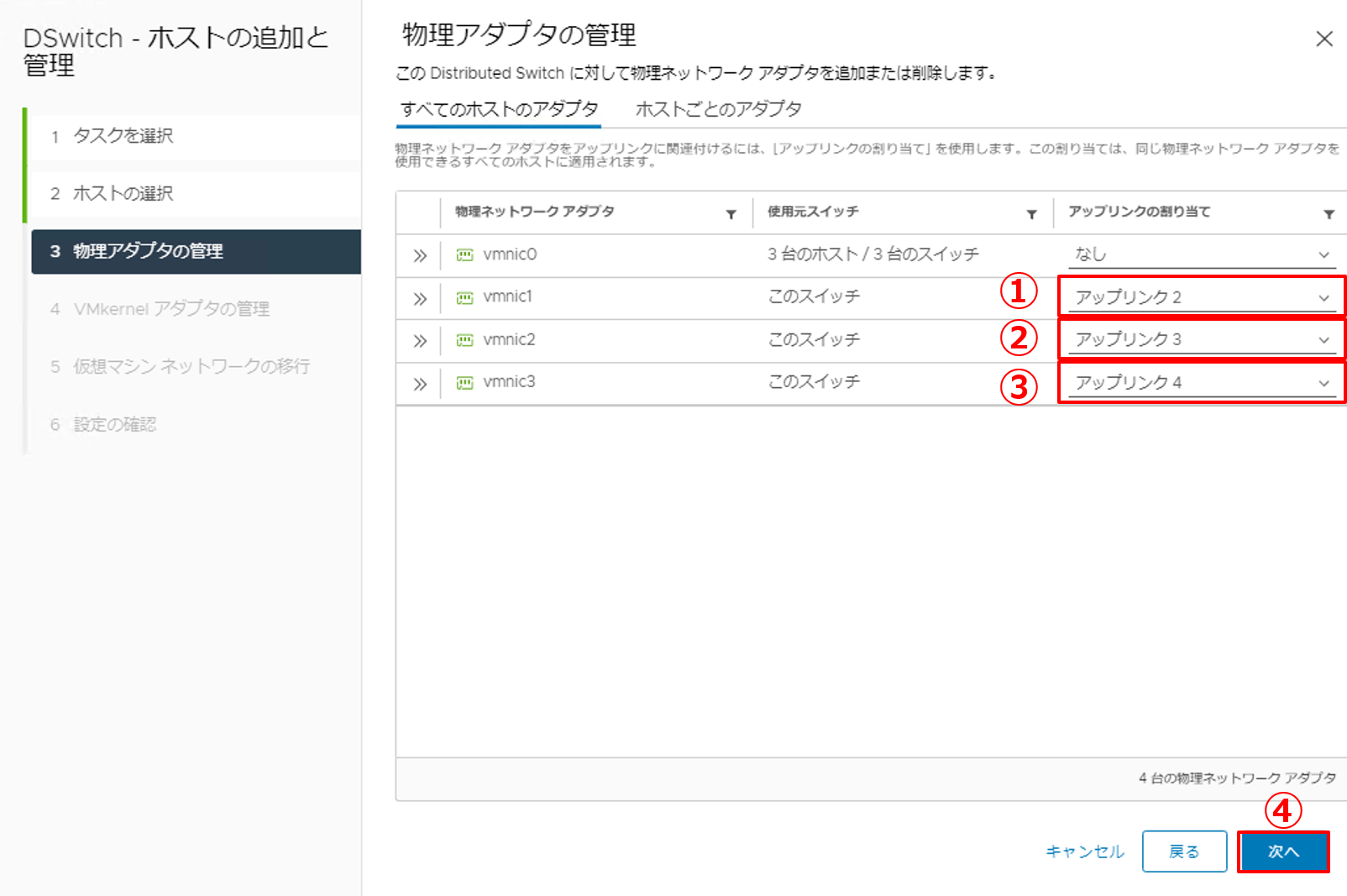Image resolution: width=1347 pixels, height=896 pixels.
Task: Switch to ホストごとのアダプタ tab
Action: pos(718,109)
